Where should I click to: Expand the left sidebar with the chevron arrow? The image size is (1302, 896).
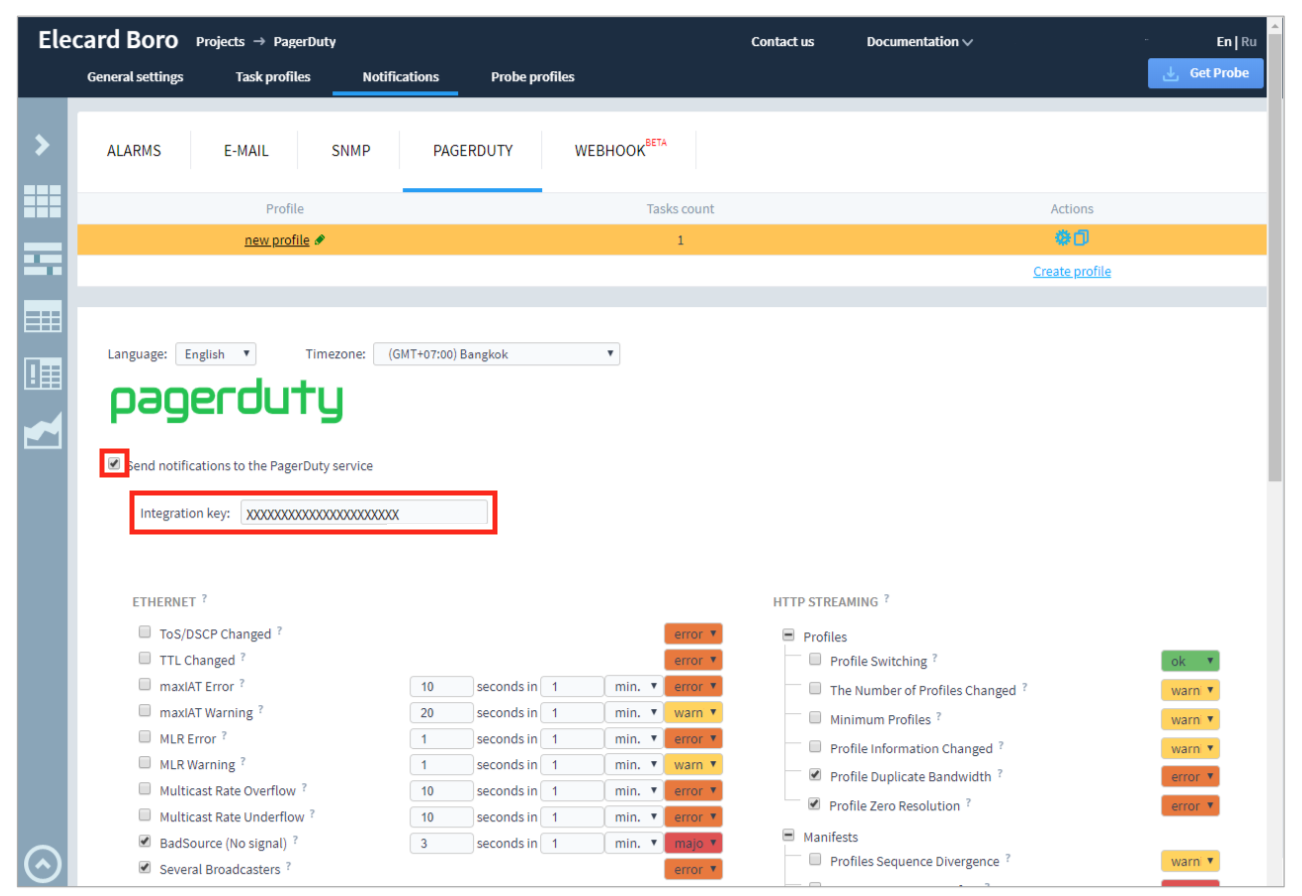[x=42, y=146]
